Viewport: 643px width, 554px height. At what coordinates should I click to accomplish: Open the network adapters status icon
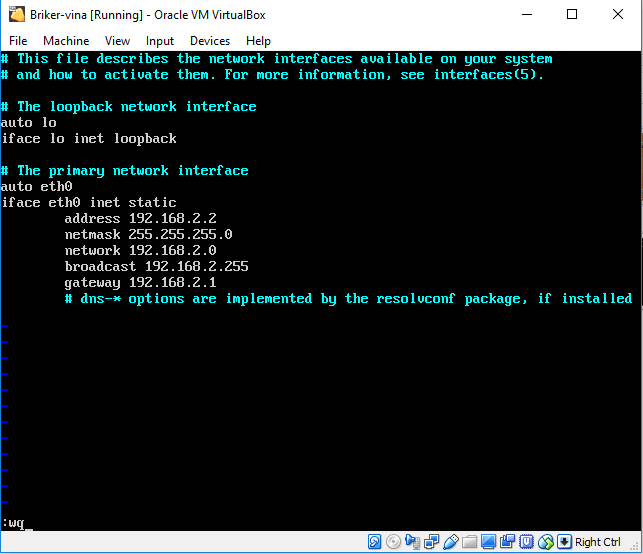[432, 542]
